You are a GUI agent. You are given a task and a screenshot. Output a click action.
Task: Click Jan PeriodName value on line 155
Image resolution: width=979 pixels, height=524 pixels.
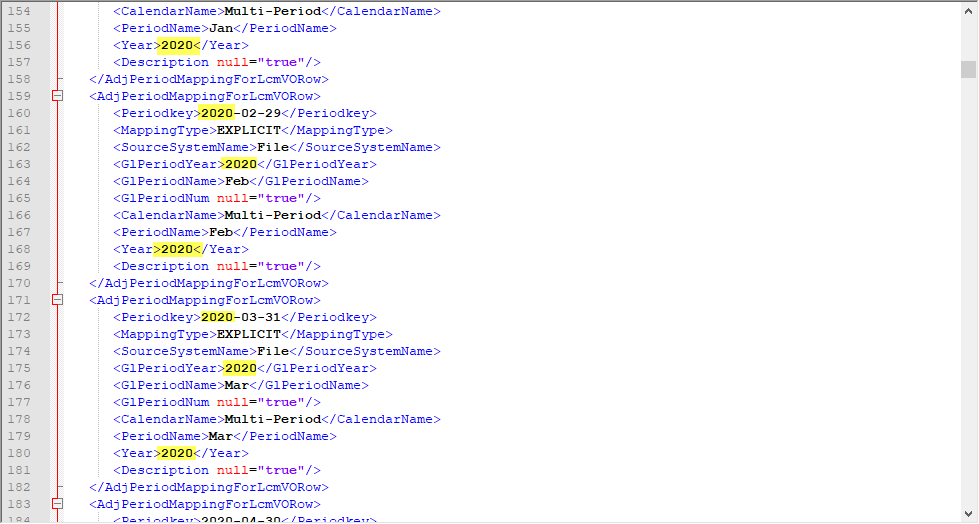[220, 28]
